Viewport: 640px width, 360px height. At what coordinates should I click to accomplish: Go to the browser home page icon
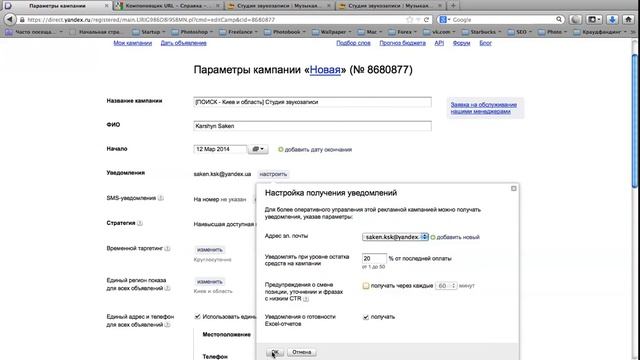coord(629,19)
